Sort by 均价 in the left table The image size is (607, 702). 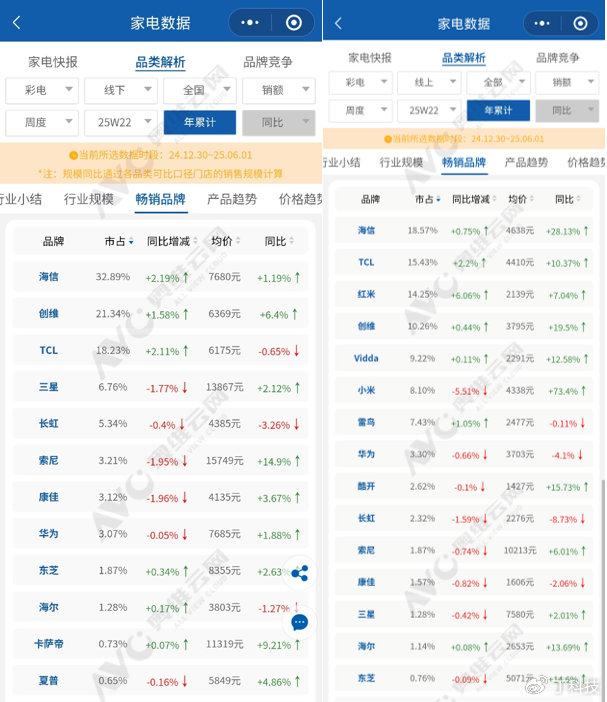[226, 241]
